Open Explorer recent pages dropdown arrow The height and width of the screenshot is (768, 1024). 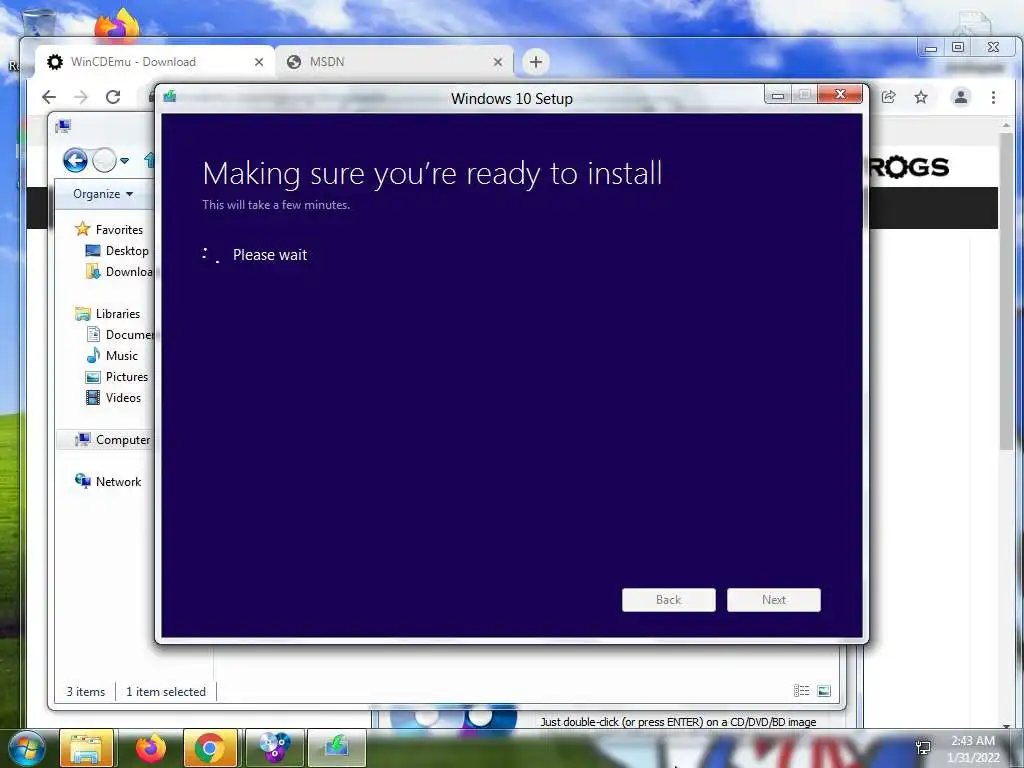pos(124,160)
